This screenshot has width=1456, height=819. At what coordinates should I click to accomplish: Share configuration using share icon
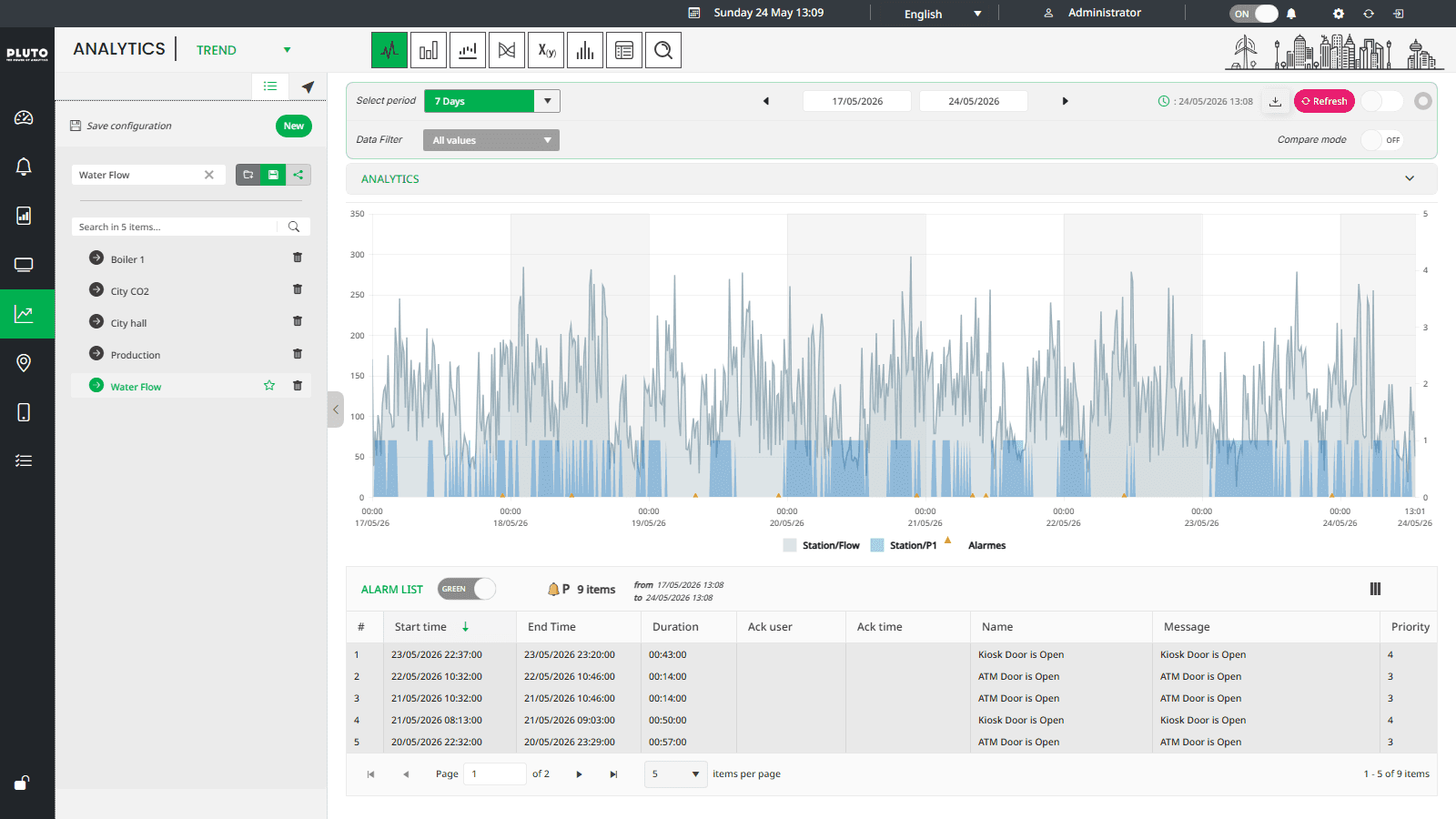(298, 175)
